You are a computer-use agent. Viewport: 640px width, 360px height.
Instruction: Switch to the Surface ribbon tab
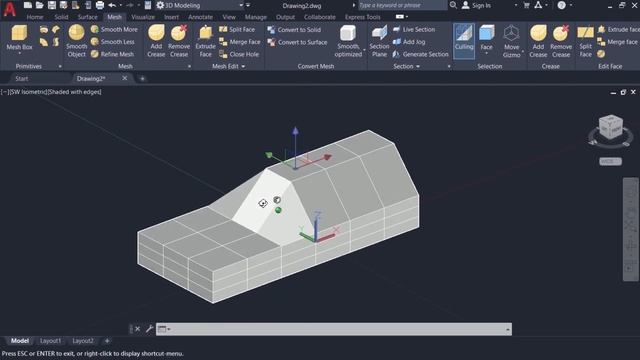click(x=87, y=17)
